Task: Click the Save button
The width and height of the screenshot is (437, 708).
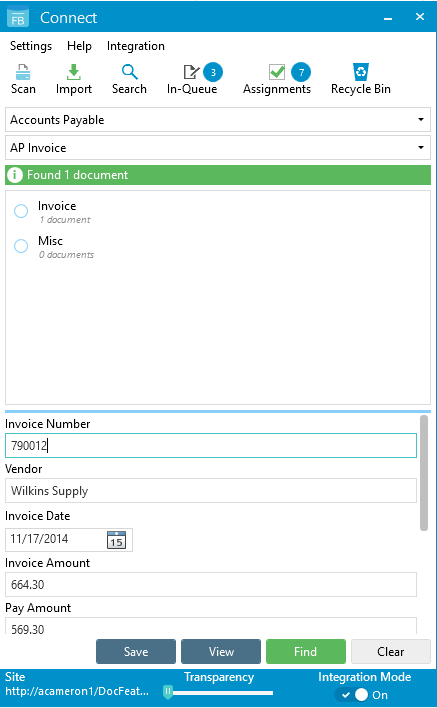Action: [x=136, y=652]
